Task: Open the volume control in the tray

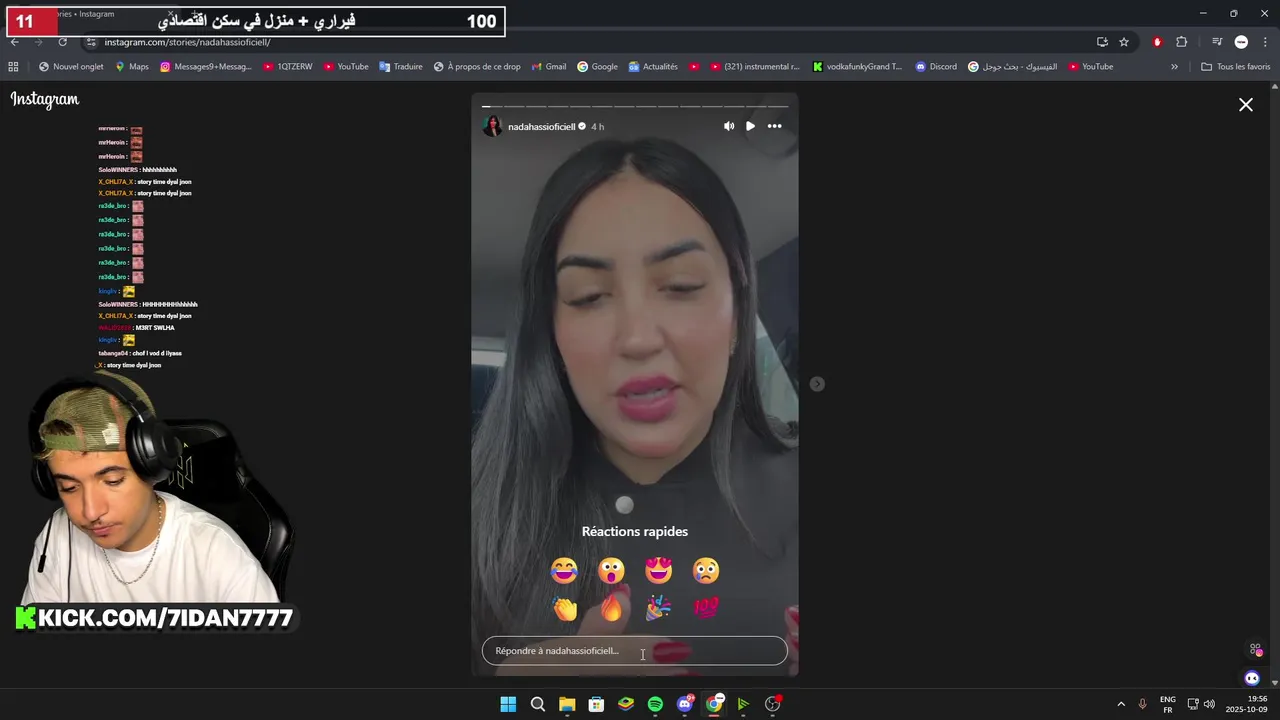Action: click(1209, 704)
